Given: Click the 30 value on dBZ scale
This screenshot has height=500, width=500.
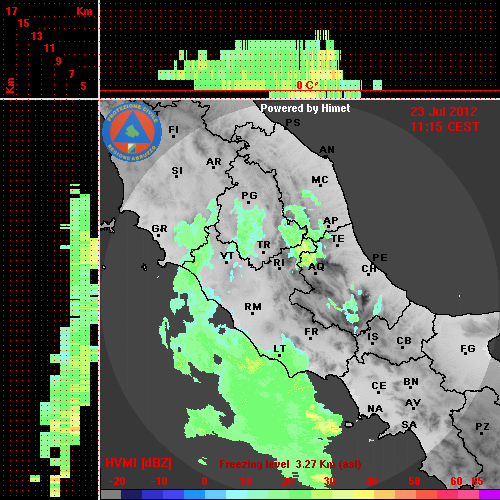Looking at the screenshot, I should [x=330, y=481].
